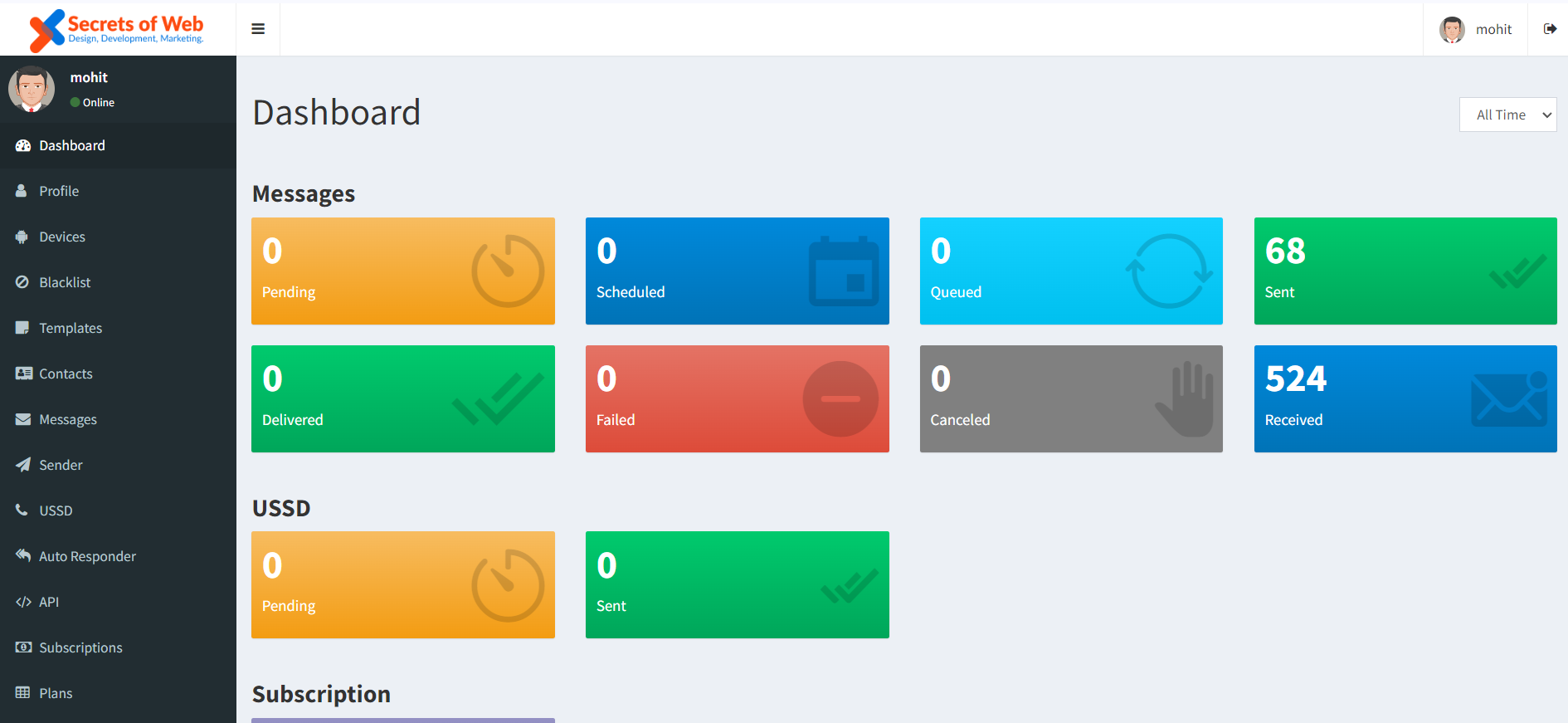Click the logout icon in top bar
1568x723 pixels.
pos(1549,29)
